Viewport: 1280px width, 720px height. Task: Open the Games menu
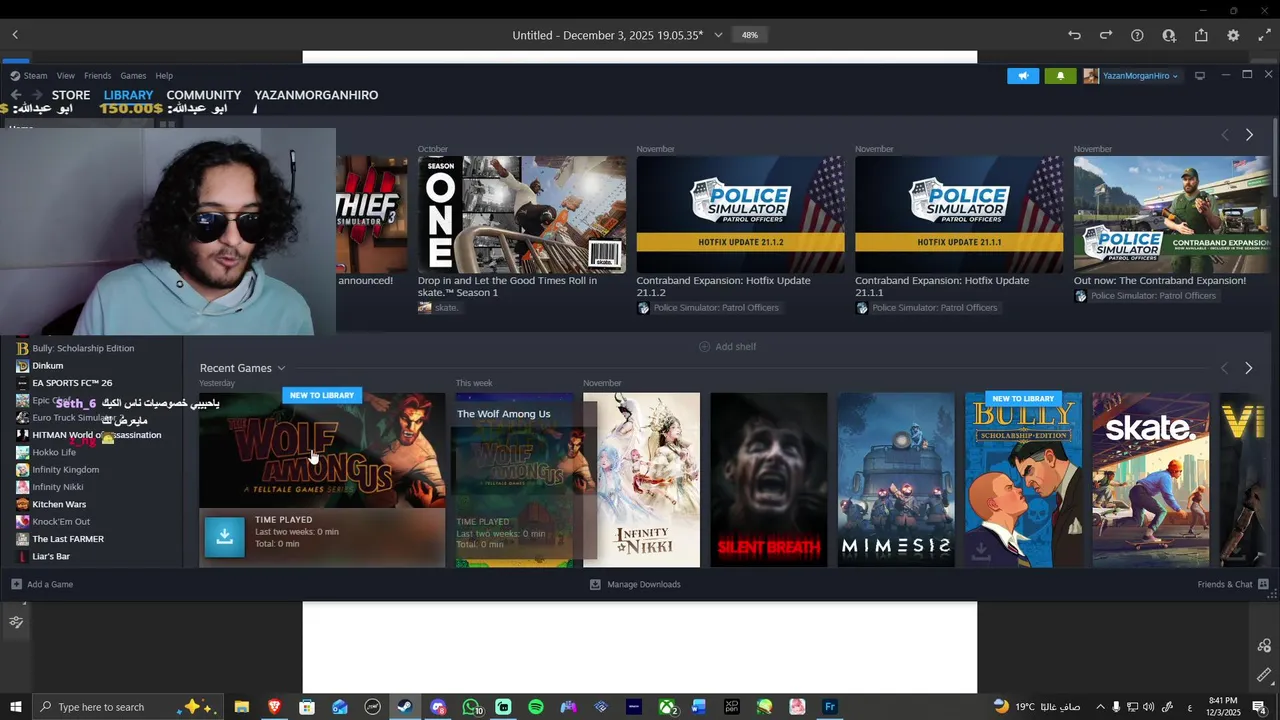pyautogui.click(x=133, y=76)
